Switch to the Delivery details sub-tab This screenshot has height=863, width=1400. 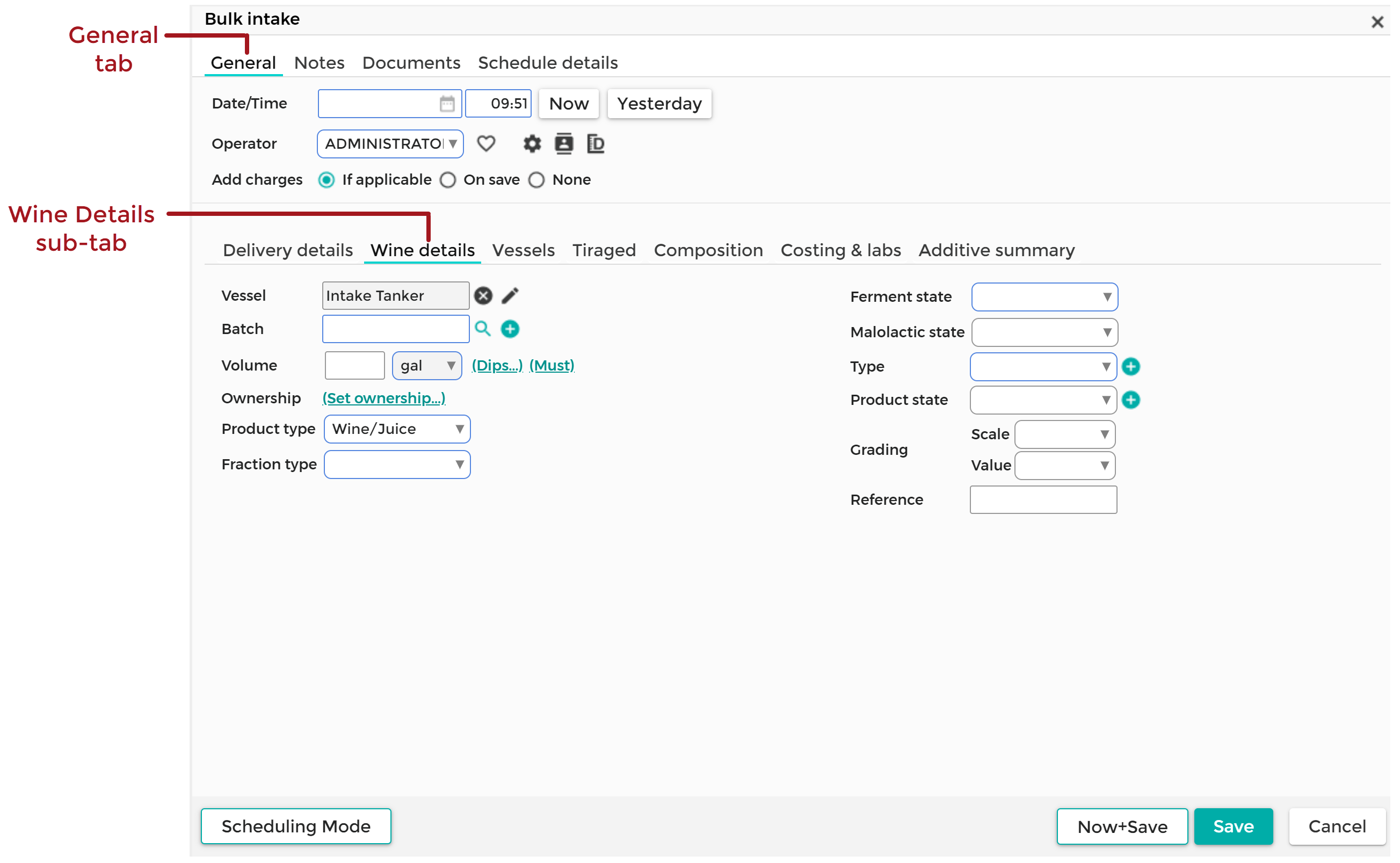288,251
